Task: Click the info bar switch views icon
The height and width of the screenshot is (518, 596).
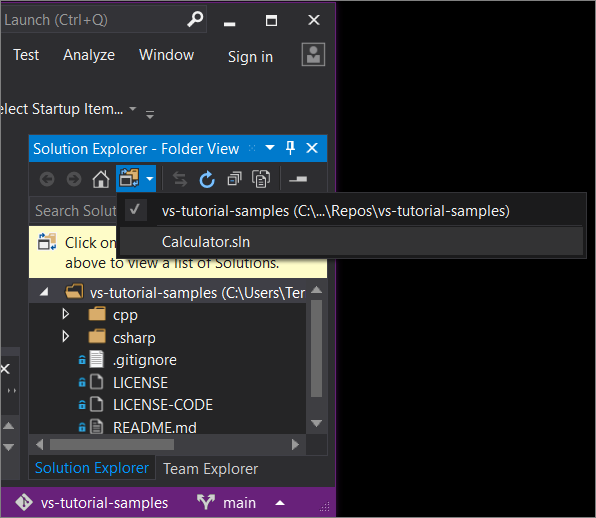Action: [x=47, y=242]
